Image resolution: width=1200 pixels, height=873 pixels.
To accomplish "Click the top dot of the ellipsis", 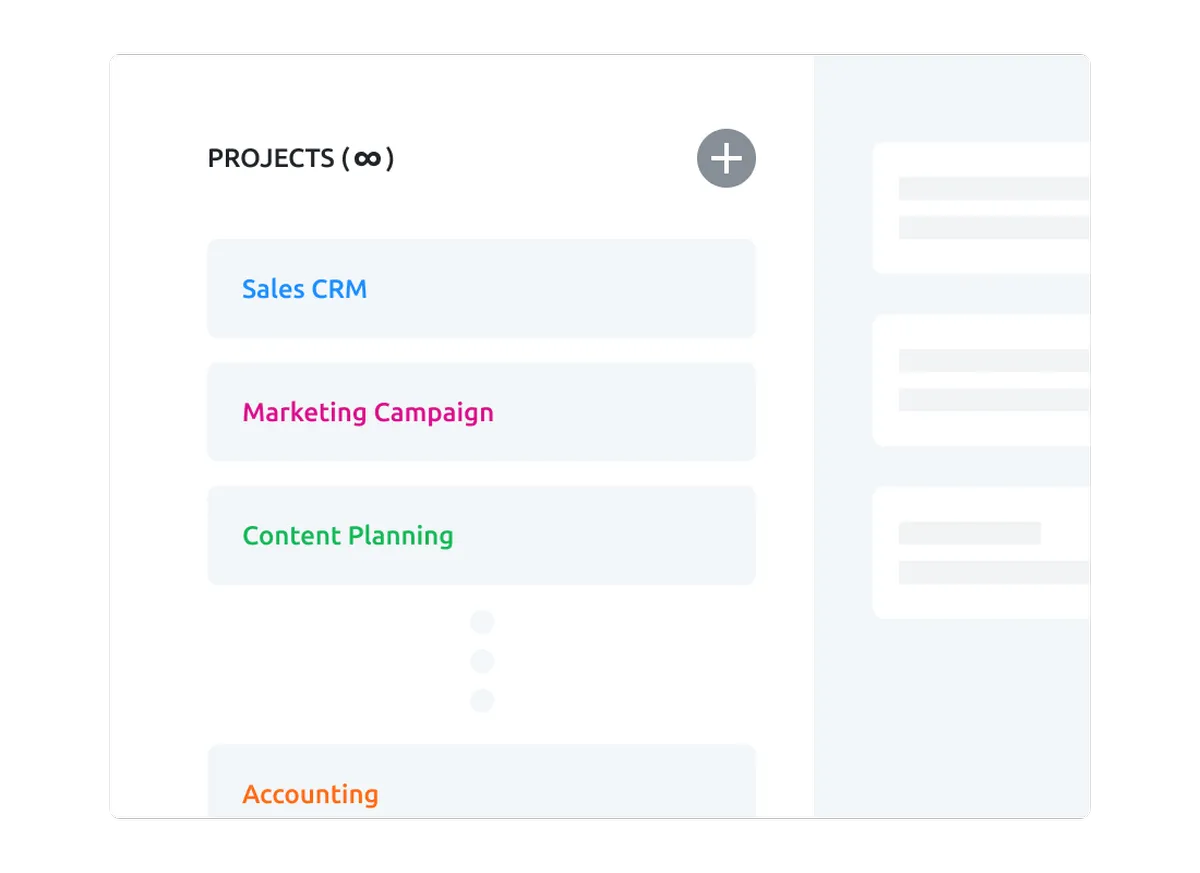I will [482, 623].
